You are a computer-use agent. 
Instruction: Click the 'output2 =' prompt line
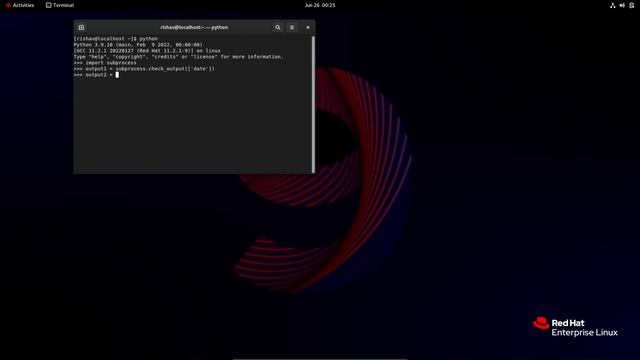[96, 75]
